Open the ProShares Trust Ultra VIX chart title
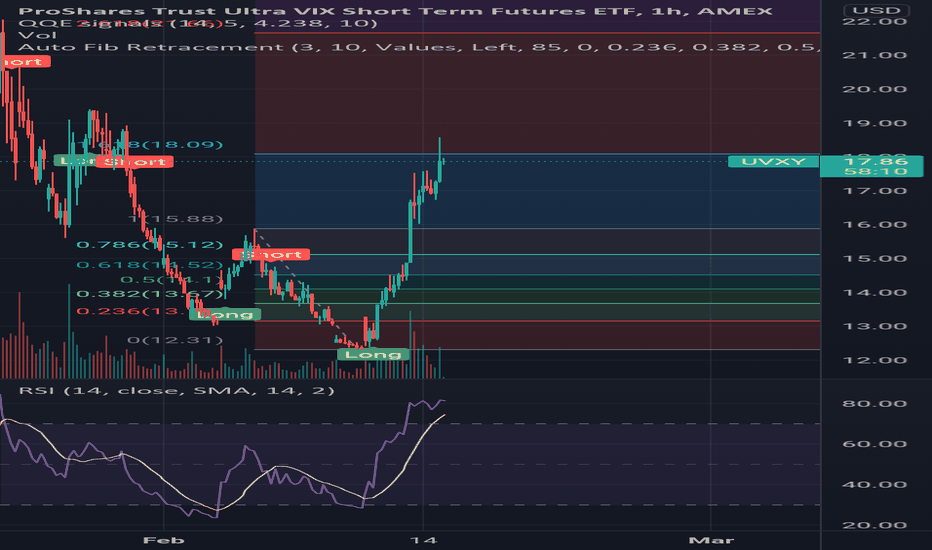This screenshot has height=550, width=932. pyautogui.click(x=395, y=11)
